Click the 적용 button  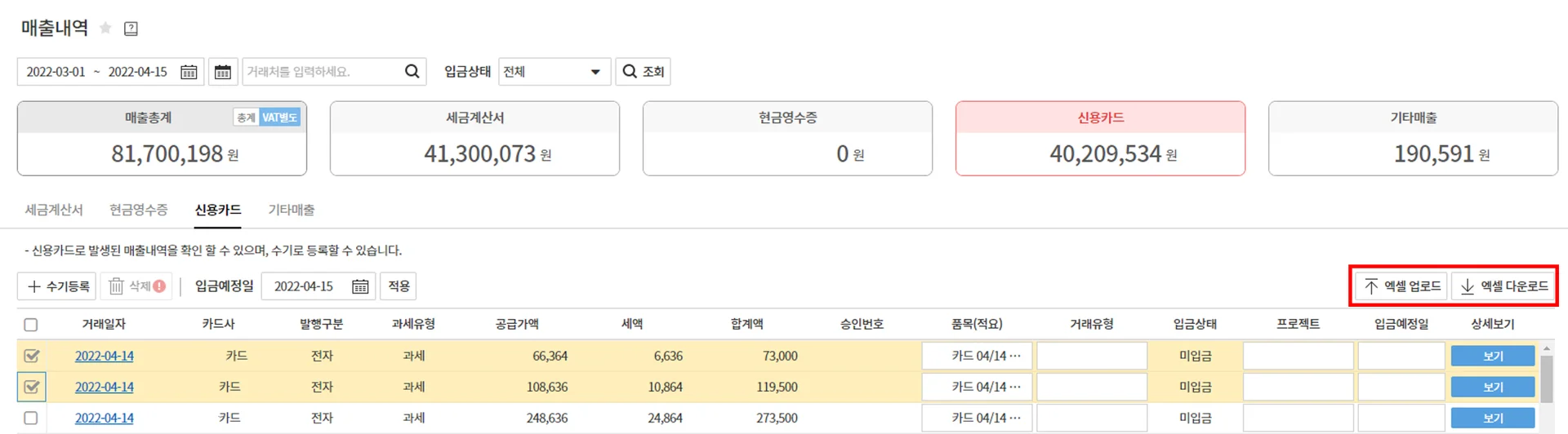[x=399, y=286]
